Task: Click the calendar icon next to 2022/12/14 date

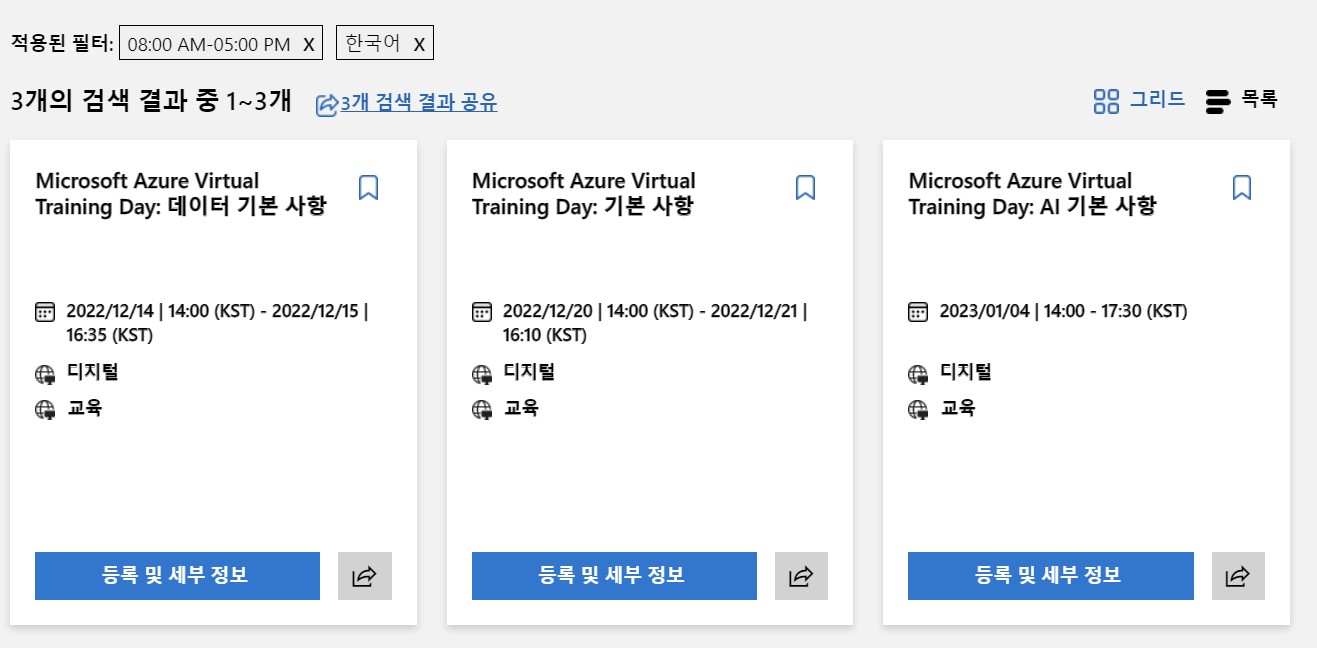Action: coord(45,312)
